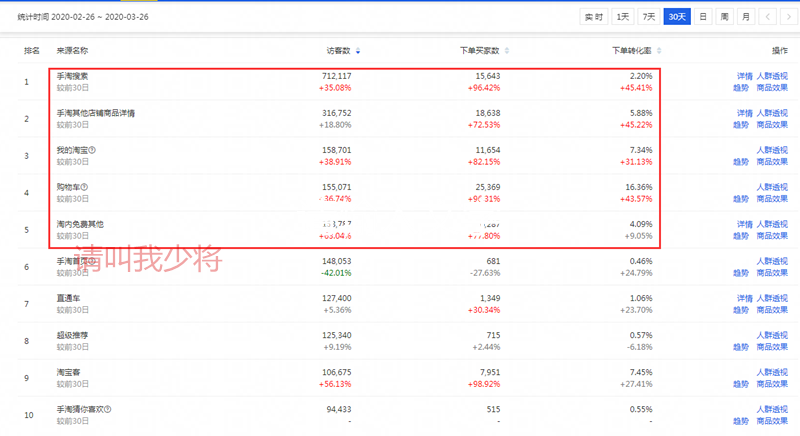Select the 7天 time range tab
Viewport: 800px width, 436px height.
(650, 17)
